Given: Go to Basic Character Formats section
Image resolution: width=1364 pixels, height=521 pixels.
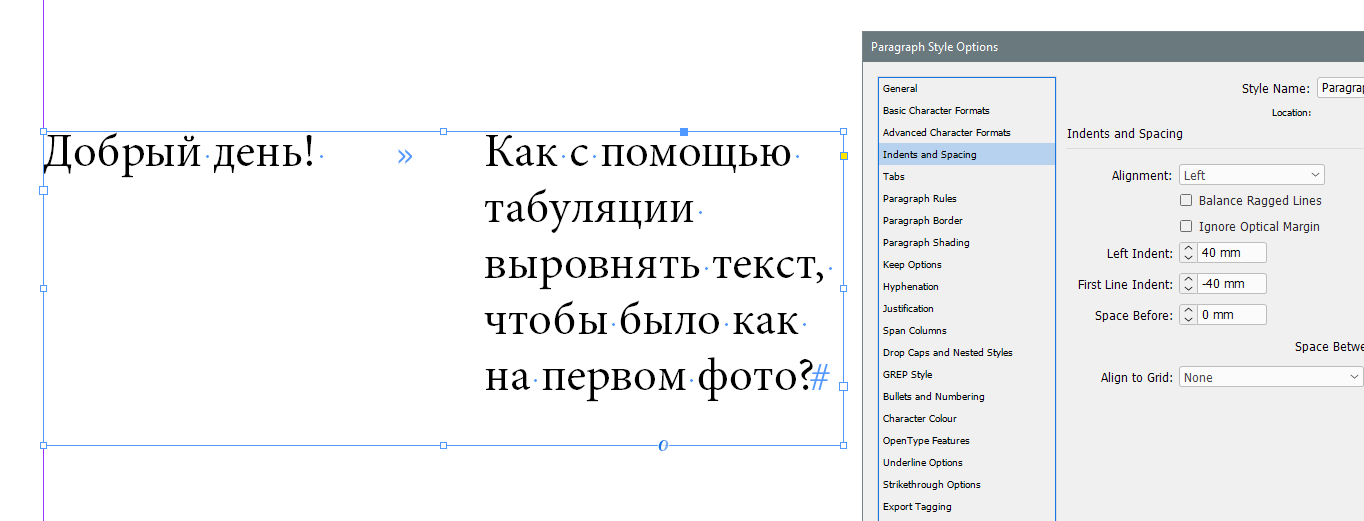Looking at the screenshot, I should 936,111.
